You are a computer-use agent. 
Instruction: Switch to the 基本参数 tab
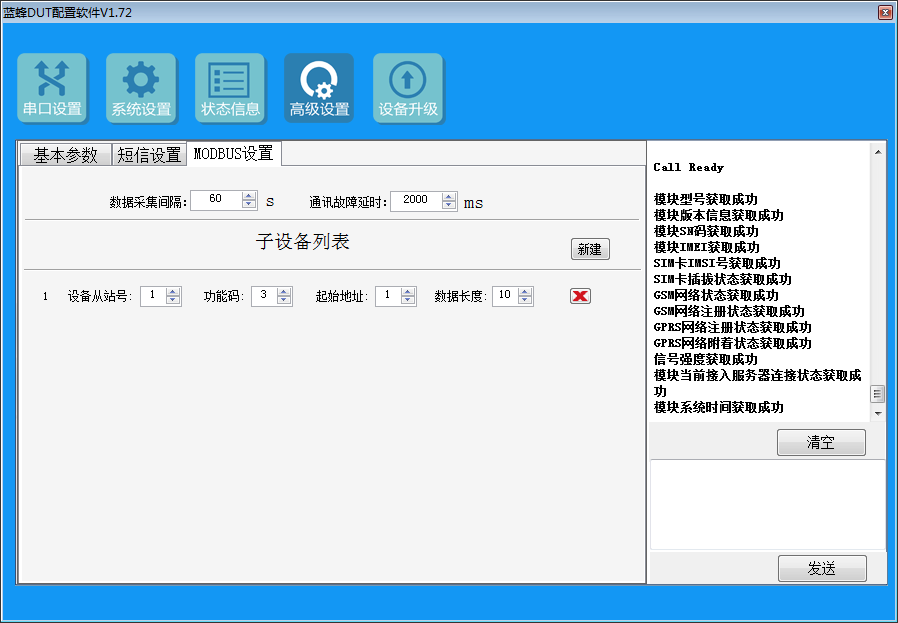65,155
